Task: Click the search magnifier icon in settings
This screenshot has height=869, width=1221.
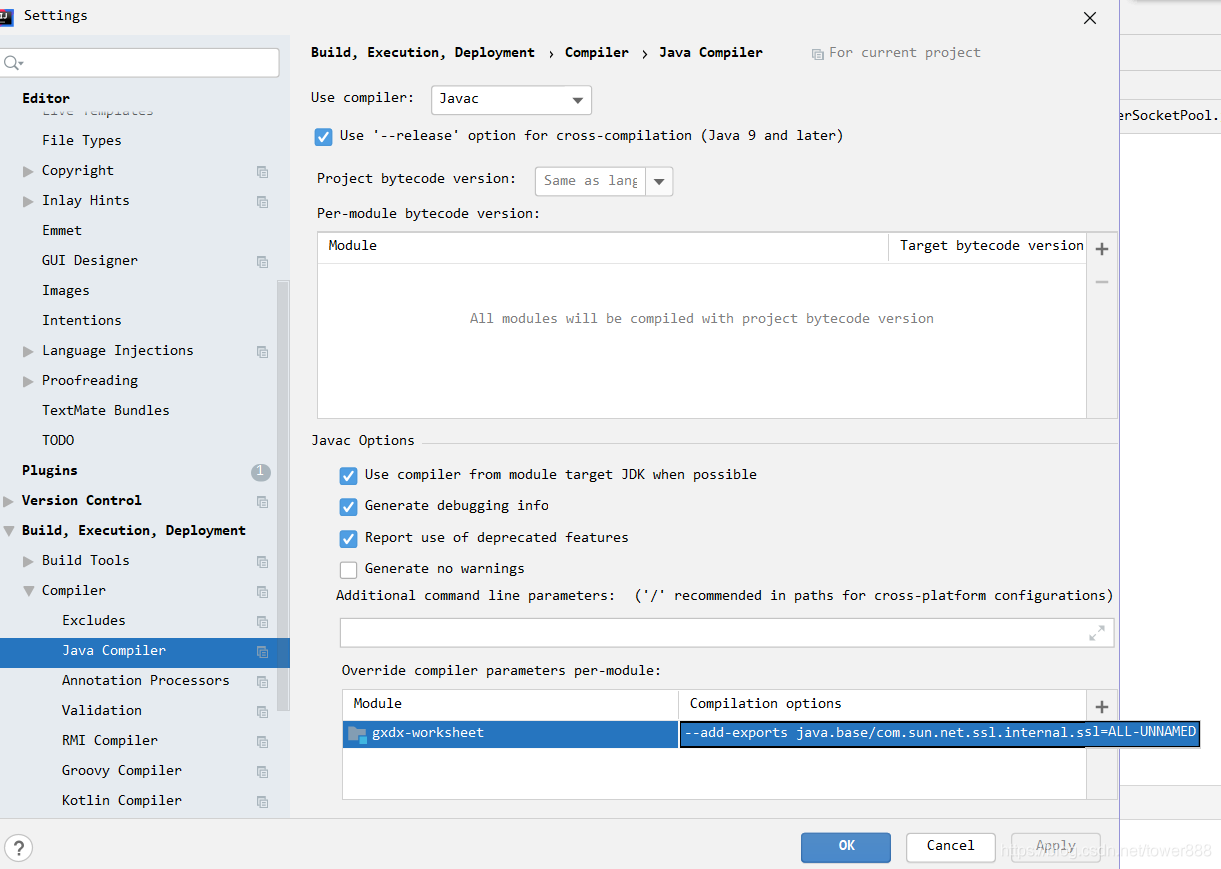Action: tap(12, 63)
